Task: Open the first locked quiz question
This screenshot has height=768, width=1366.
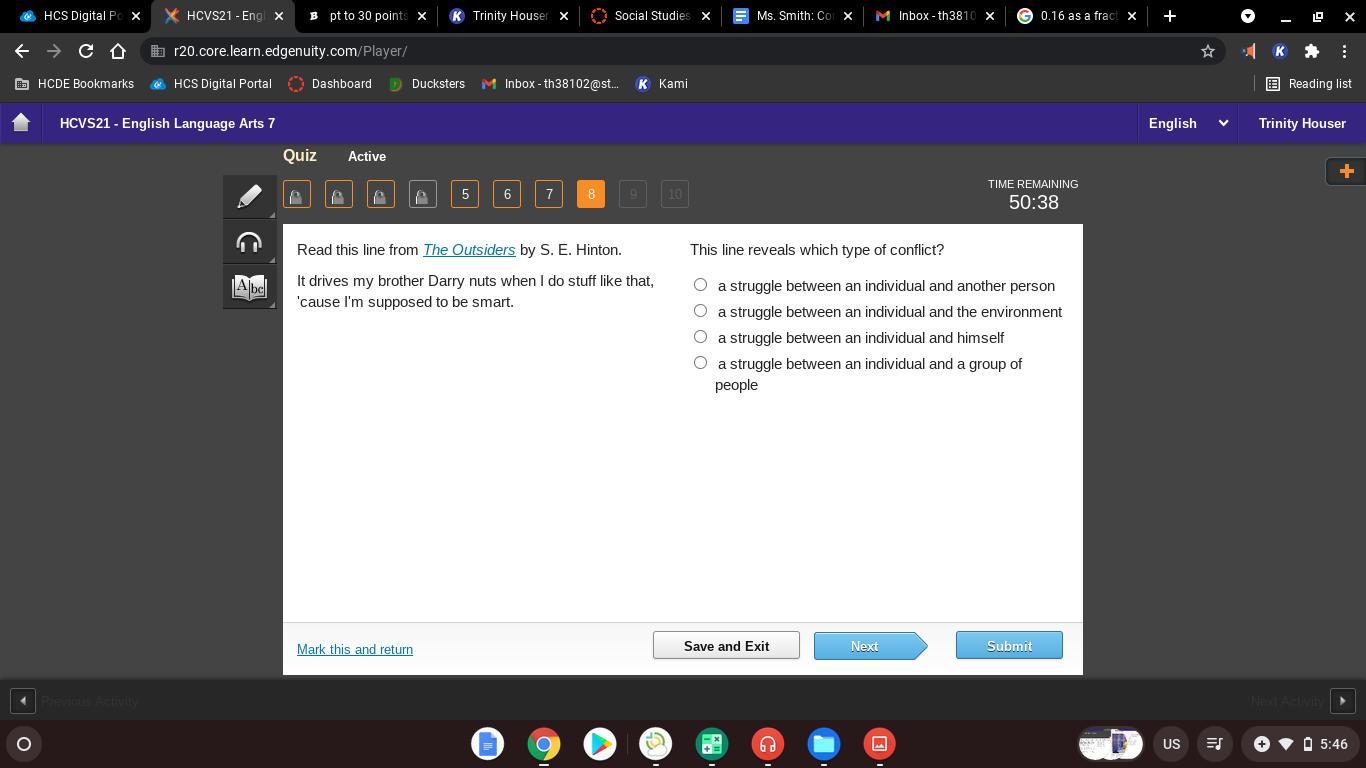Action: 297,194
